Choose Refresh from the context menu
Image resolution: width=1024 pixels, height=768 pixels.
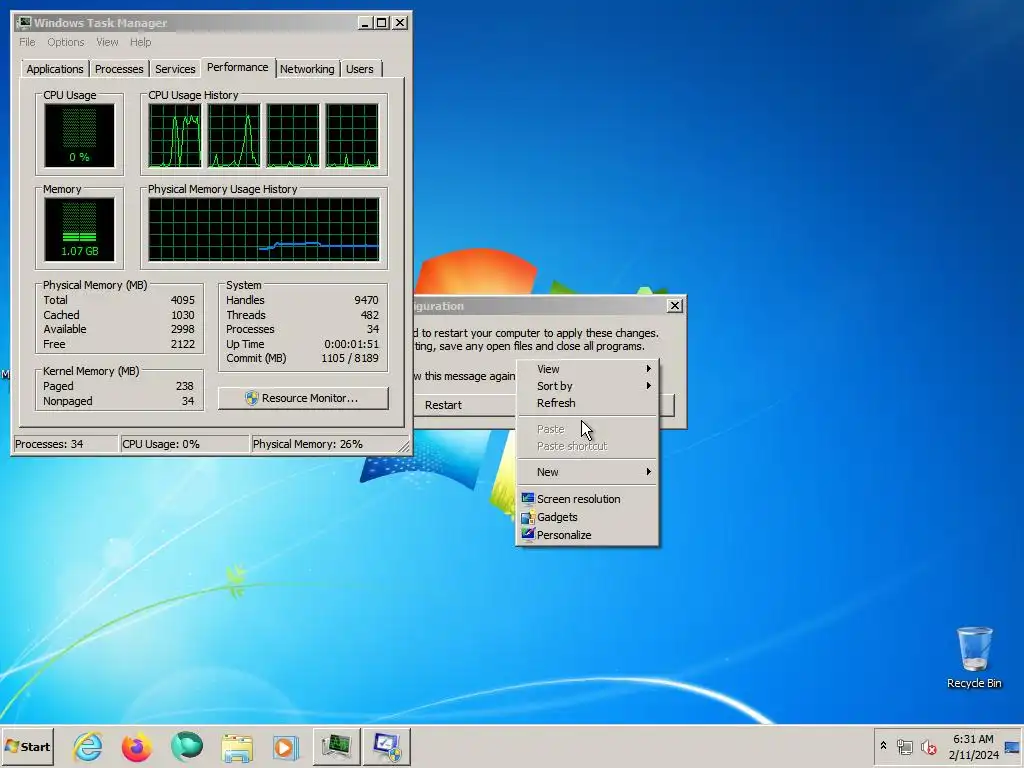point(588,403)
